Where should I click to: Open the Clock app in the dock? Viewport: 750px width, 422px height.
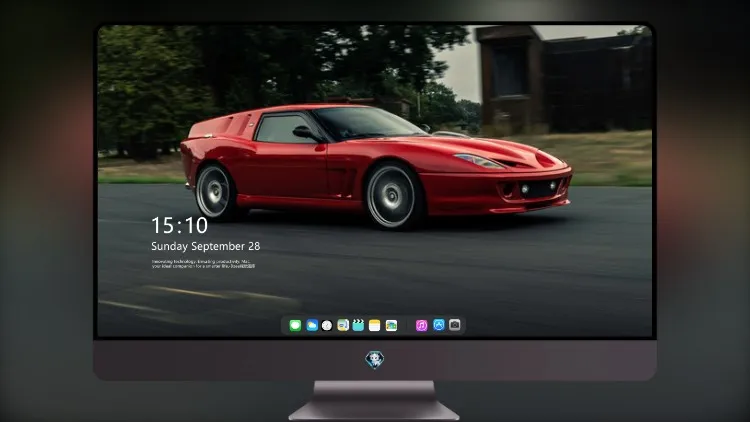click(x=327, y=325)
